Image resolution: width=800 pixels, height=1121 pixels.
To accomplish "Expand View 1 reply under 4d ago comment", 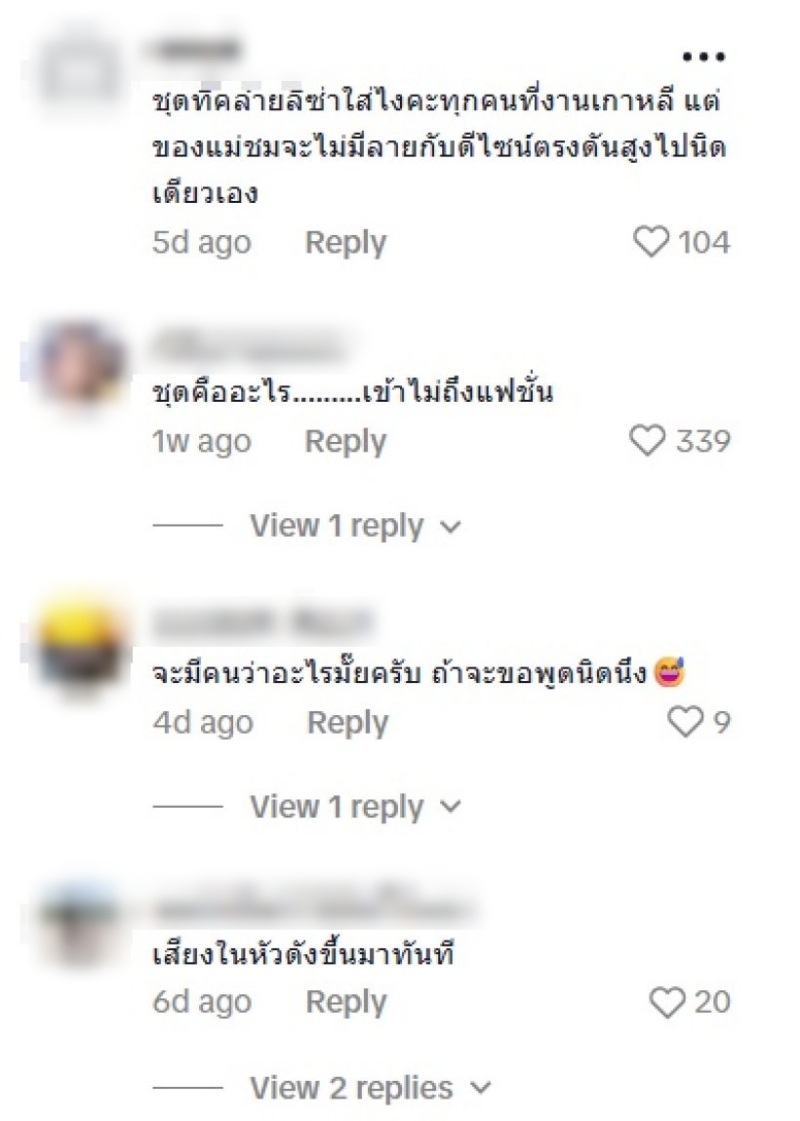I will click(x=355, y=807).
